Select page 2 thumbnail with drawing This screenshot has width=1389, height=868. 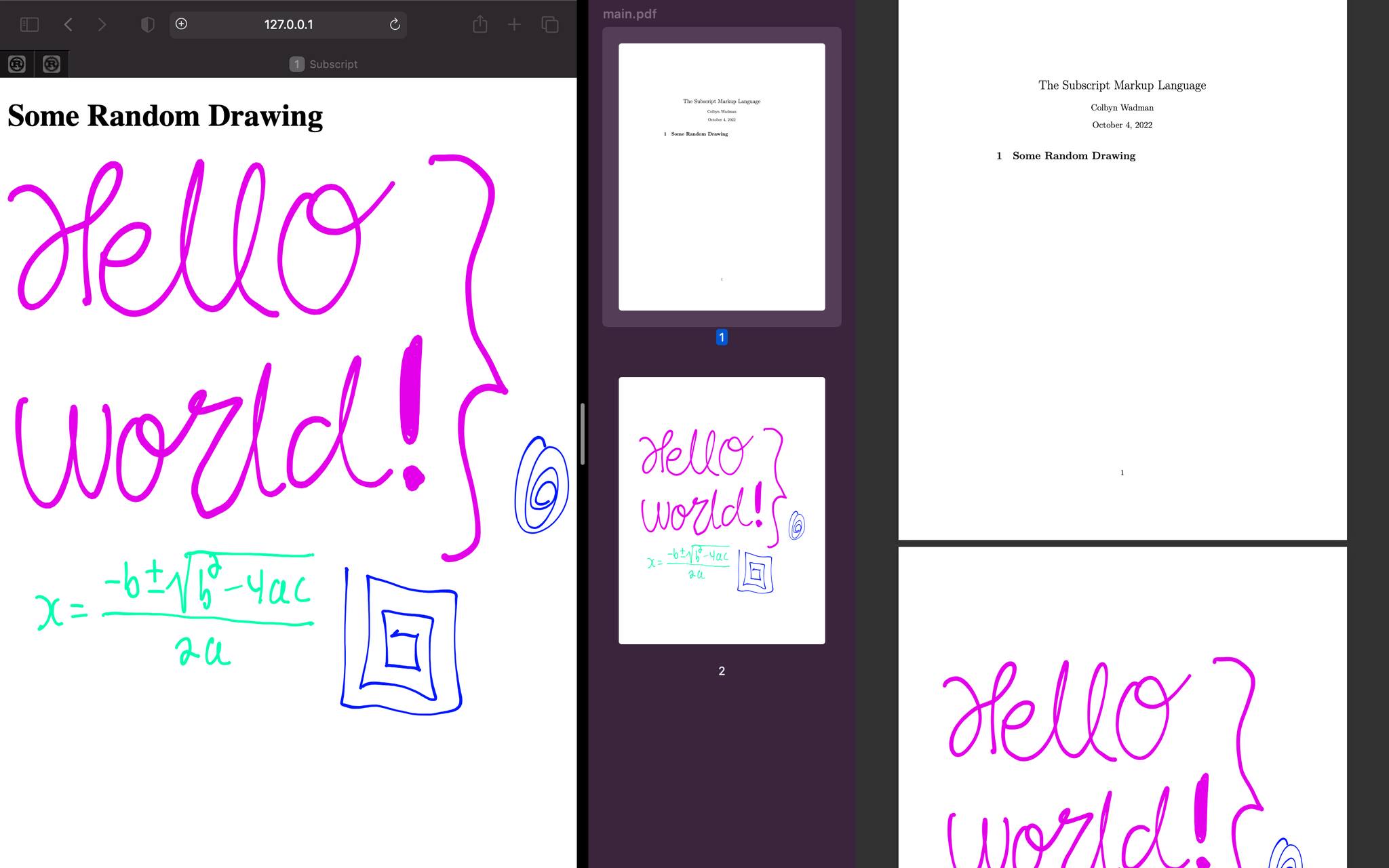[x=722, y=510]
